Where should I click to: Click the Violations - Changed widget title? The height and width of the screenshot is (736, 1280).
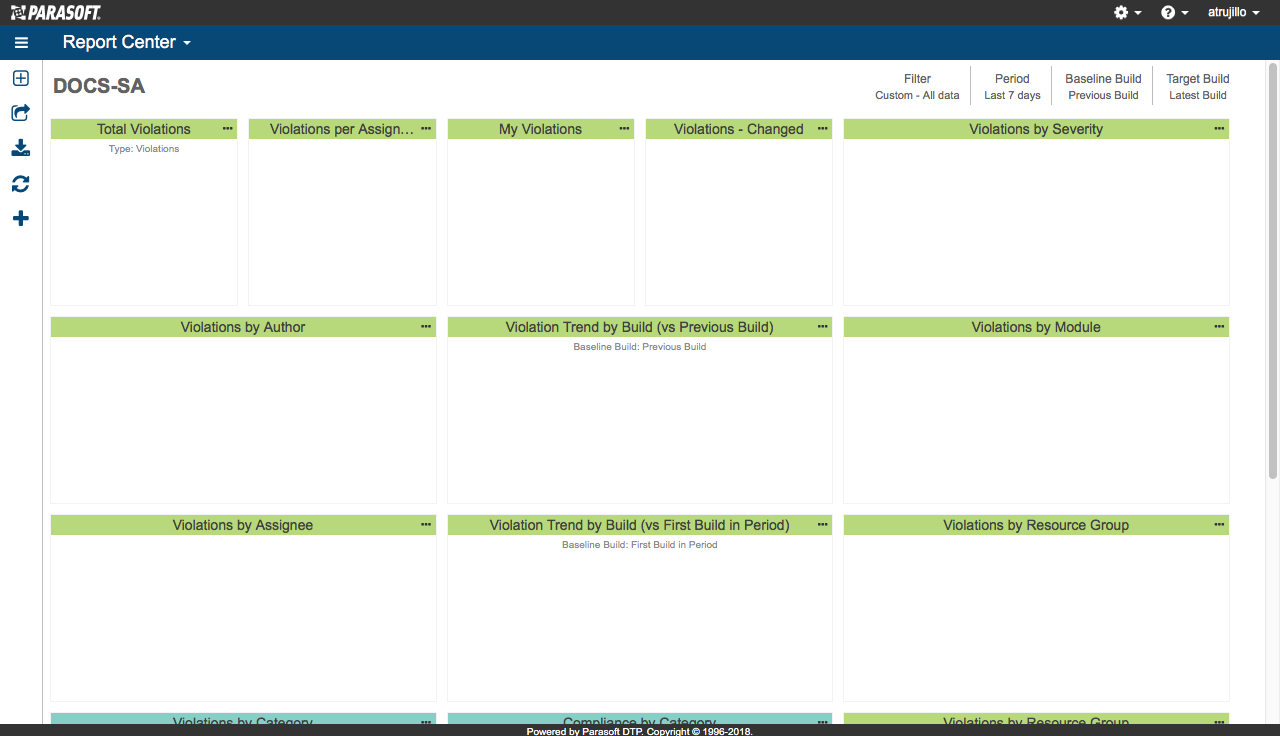(x=739, y=129)
